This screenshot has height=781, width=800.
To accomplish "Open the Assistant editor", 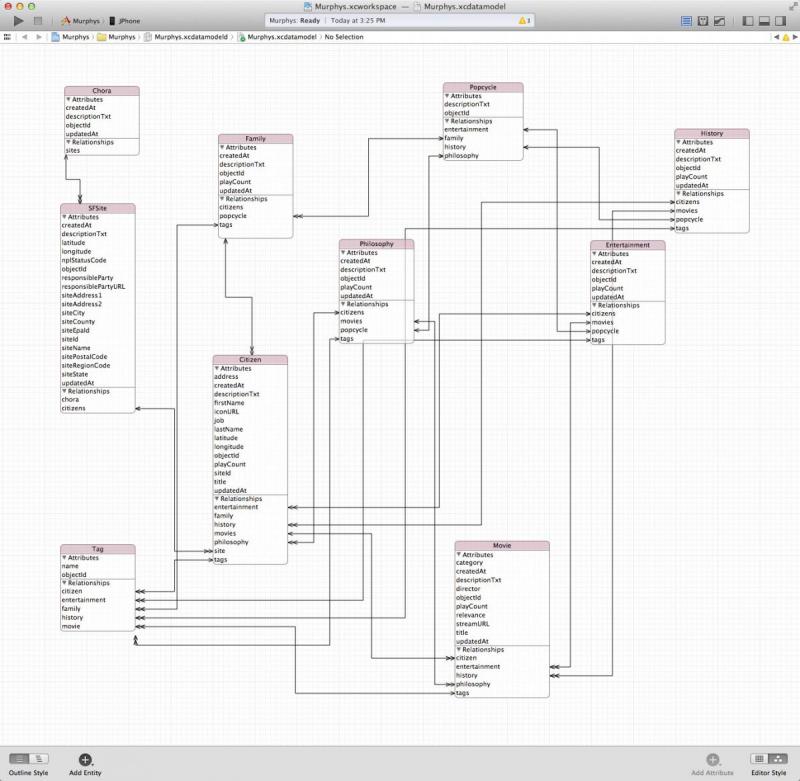I will point(703,19).
